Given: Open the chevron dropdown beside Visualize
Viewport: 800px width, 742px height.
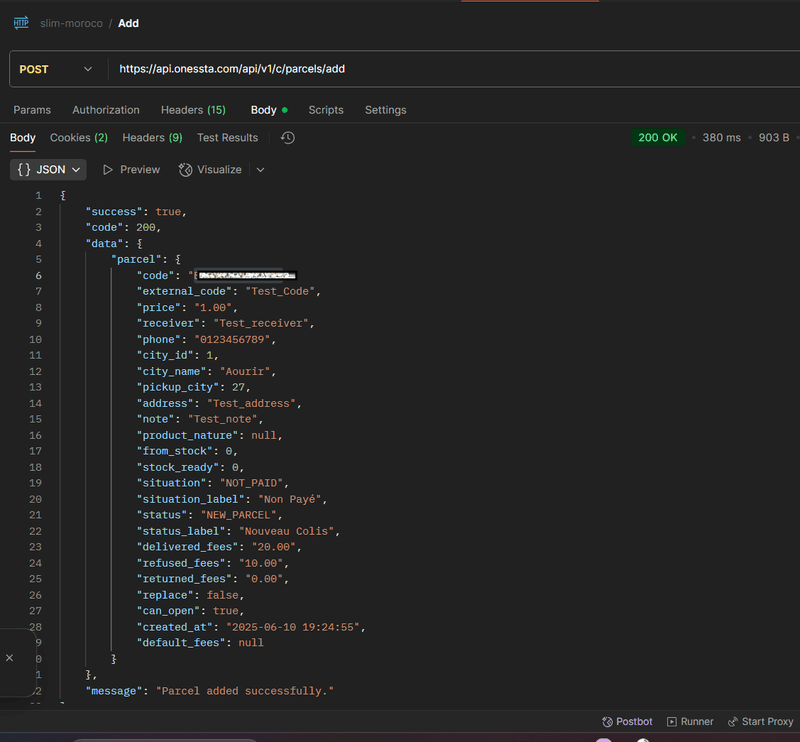Looking at the screenshot, I should 260,170.
